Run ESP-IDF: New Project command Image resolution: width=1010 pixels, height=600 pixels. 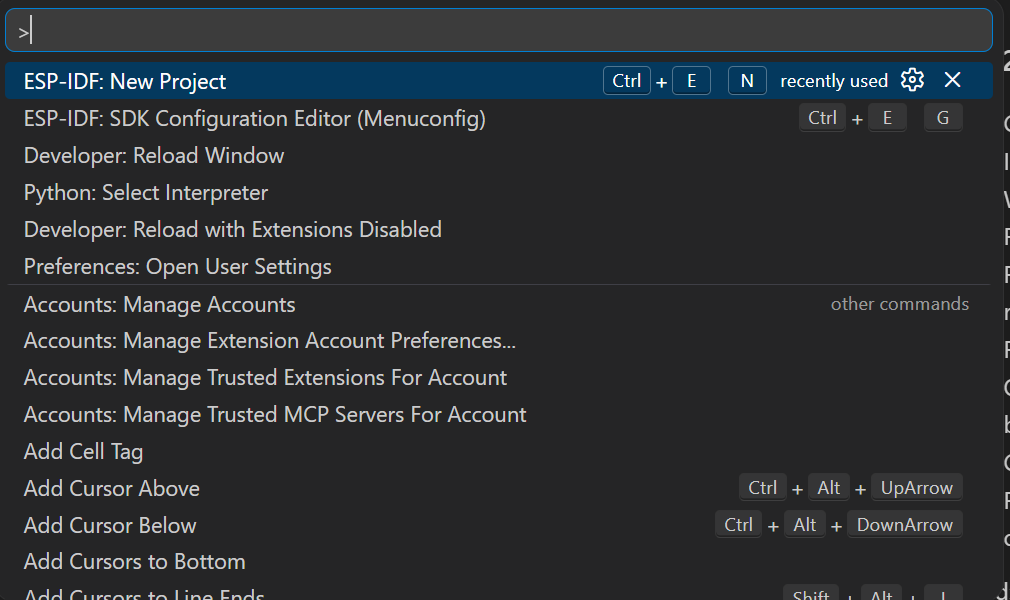[499, 81]
